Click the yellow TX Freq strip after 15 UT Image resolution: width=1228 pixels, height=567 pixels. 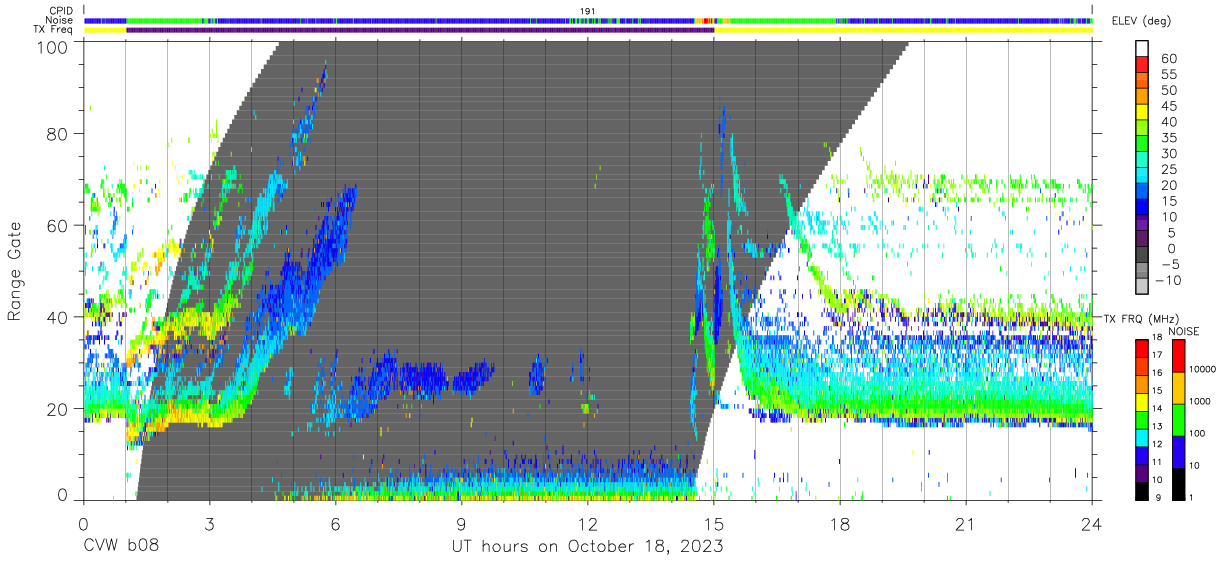[x=903, y=30]
